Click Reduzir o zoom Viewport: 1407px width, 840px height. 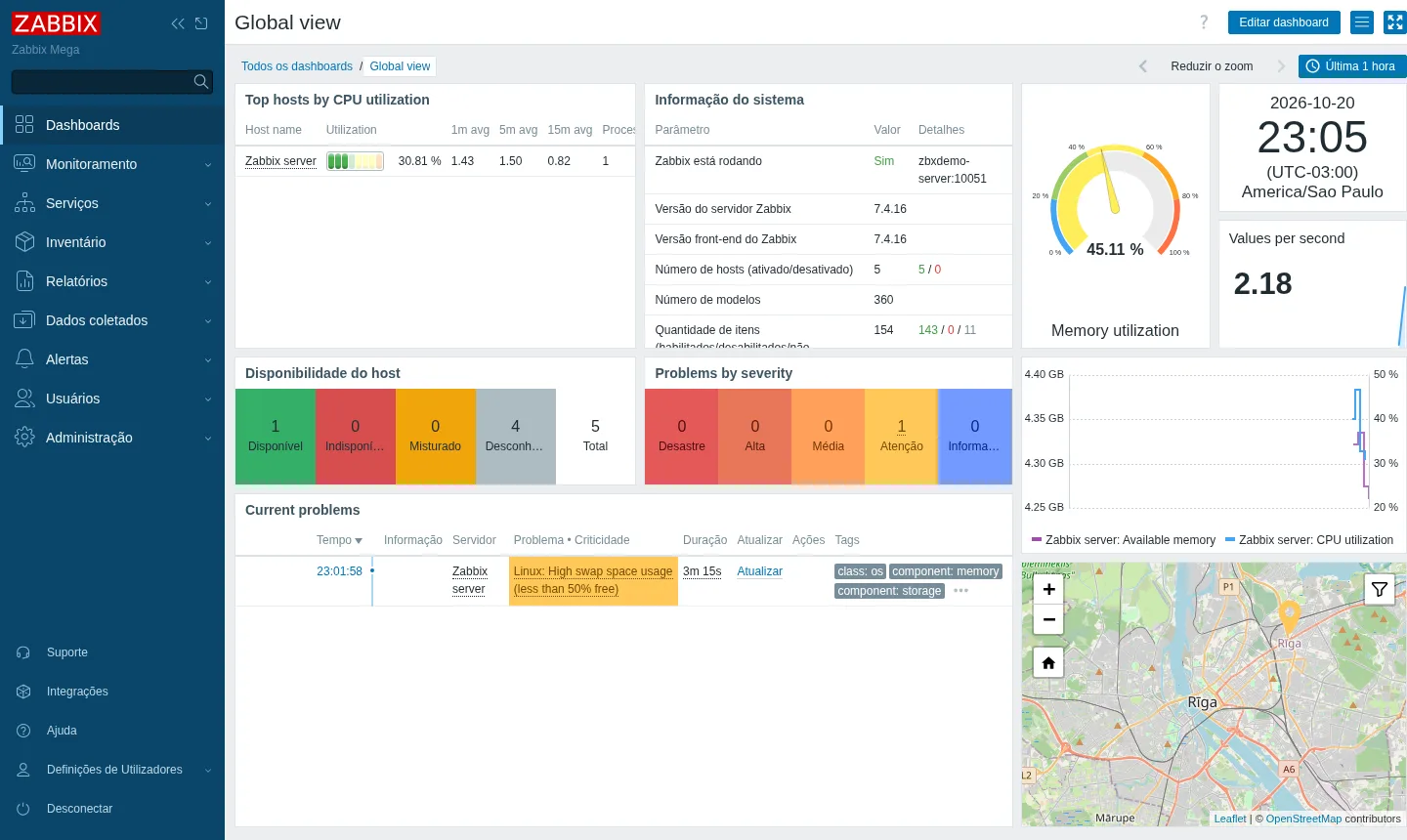1212,66
